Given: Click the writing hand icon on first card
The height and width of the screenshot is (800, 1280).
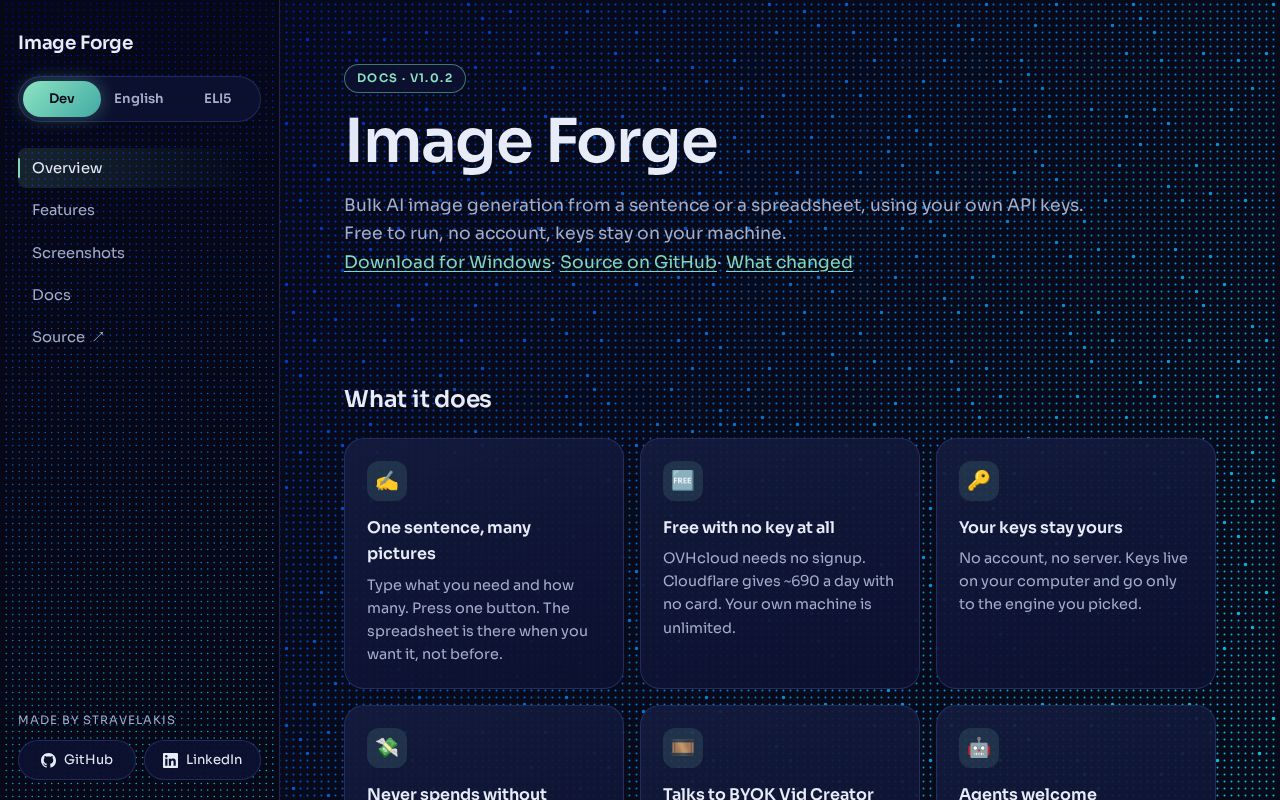Looking at the screenshot, I should 387,481.
